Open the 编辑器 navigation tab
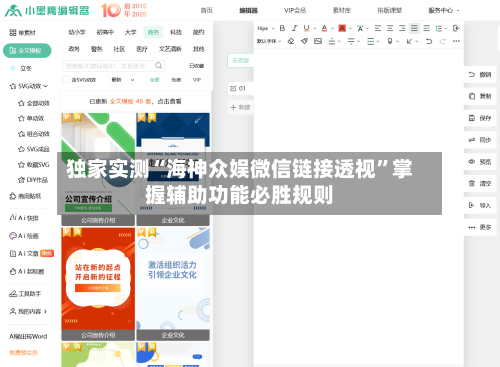The height and width of the screenshot is (367, 500). click(248, 10)
